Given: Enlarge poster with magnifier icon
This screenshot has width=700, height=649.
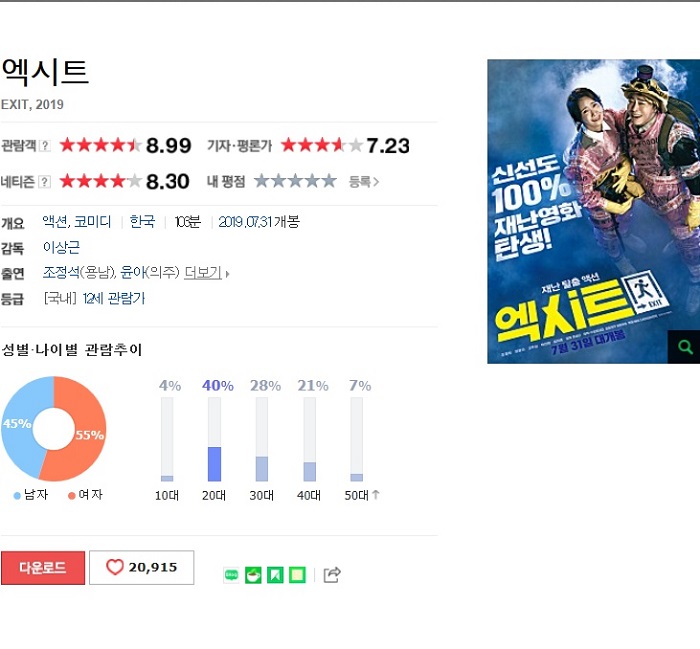Looking at the screenshot, I should 684,346.
